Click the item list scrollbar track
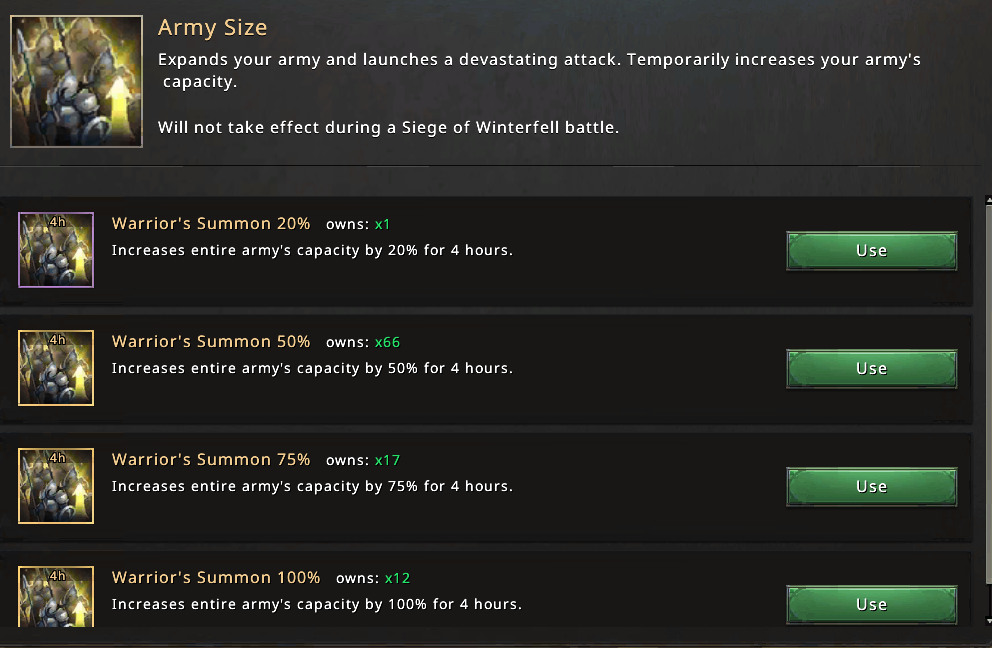The width and height of the screenshot is (992, 648). point(988,411)
